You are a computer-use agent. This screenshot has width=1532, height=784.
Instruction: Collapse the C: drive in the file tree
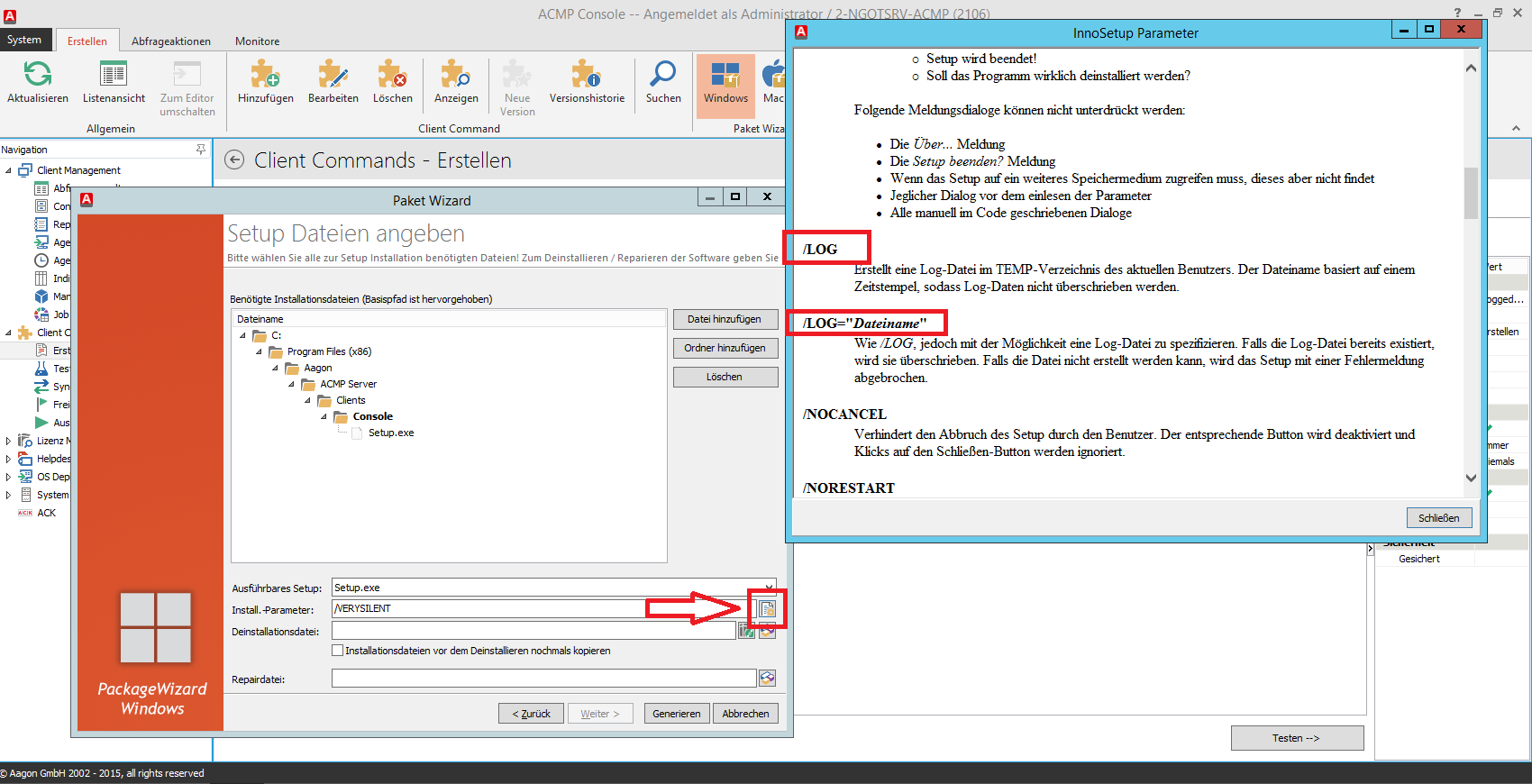click(242, 335)
